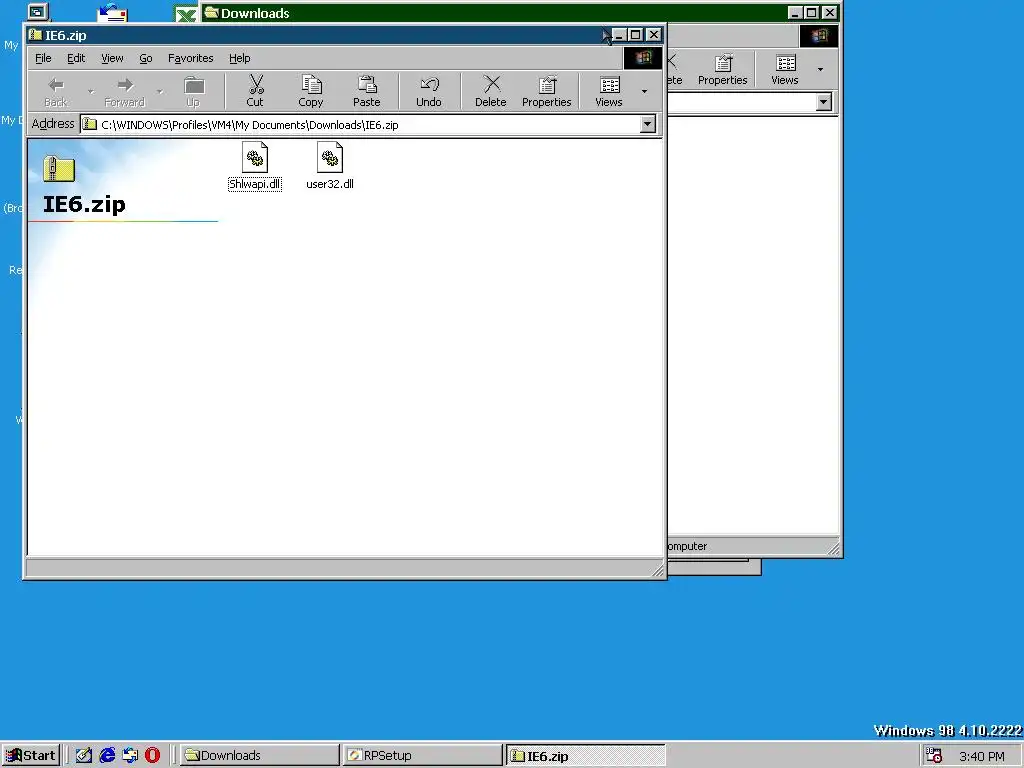Switch to RPSetup taskbar button
The width and height of the screenshot is (1024, 768).
(423, 756)
